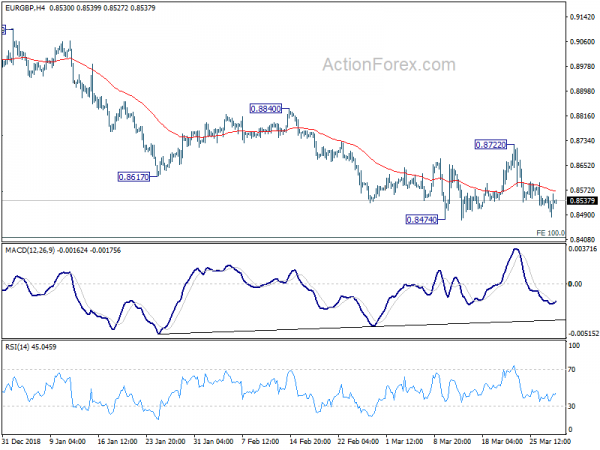Click the 1 Mar 12:00 date label
600x450 pixels.
click(x=405, y=441)
